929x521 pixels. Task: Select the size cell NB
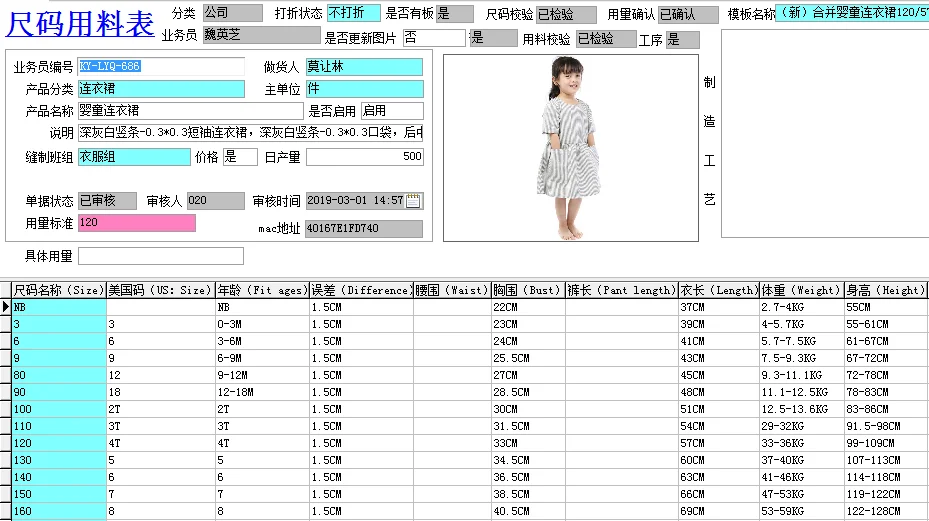click(59, 307)
